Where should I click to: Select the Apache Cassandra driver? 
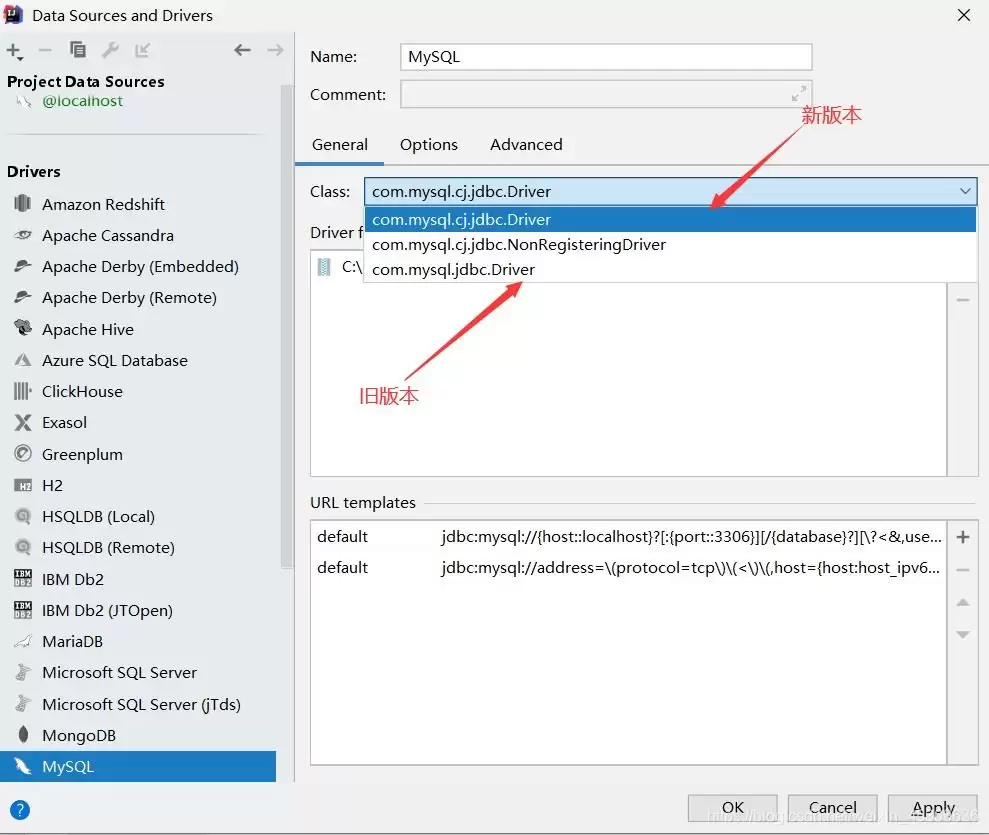(x=138, y=236)
